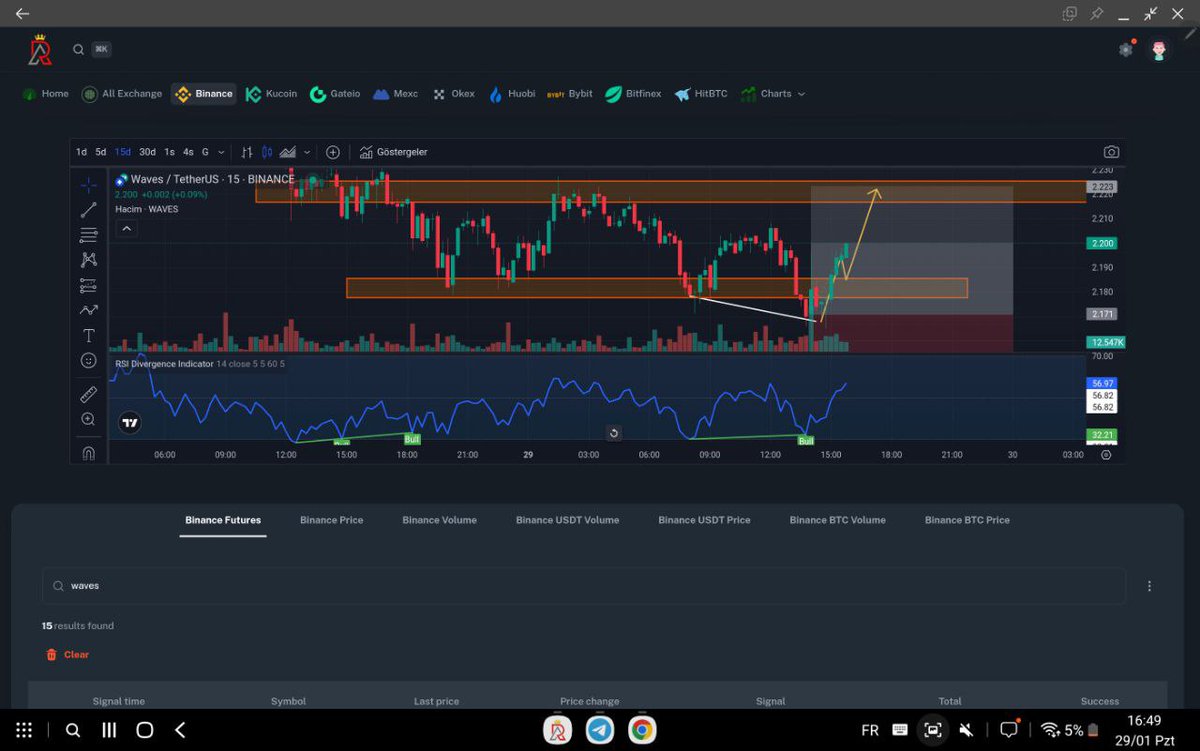The width and height of the screenshot is (1200, 751).
Task: Select the Text annotation tool
Action: [x=89, y=336]
